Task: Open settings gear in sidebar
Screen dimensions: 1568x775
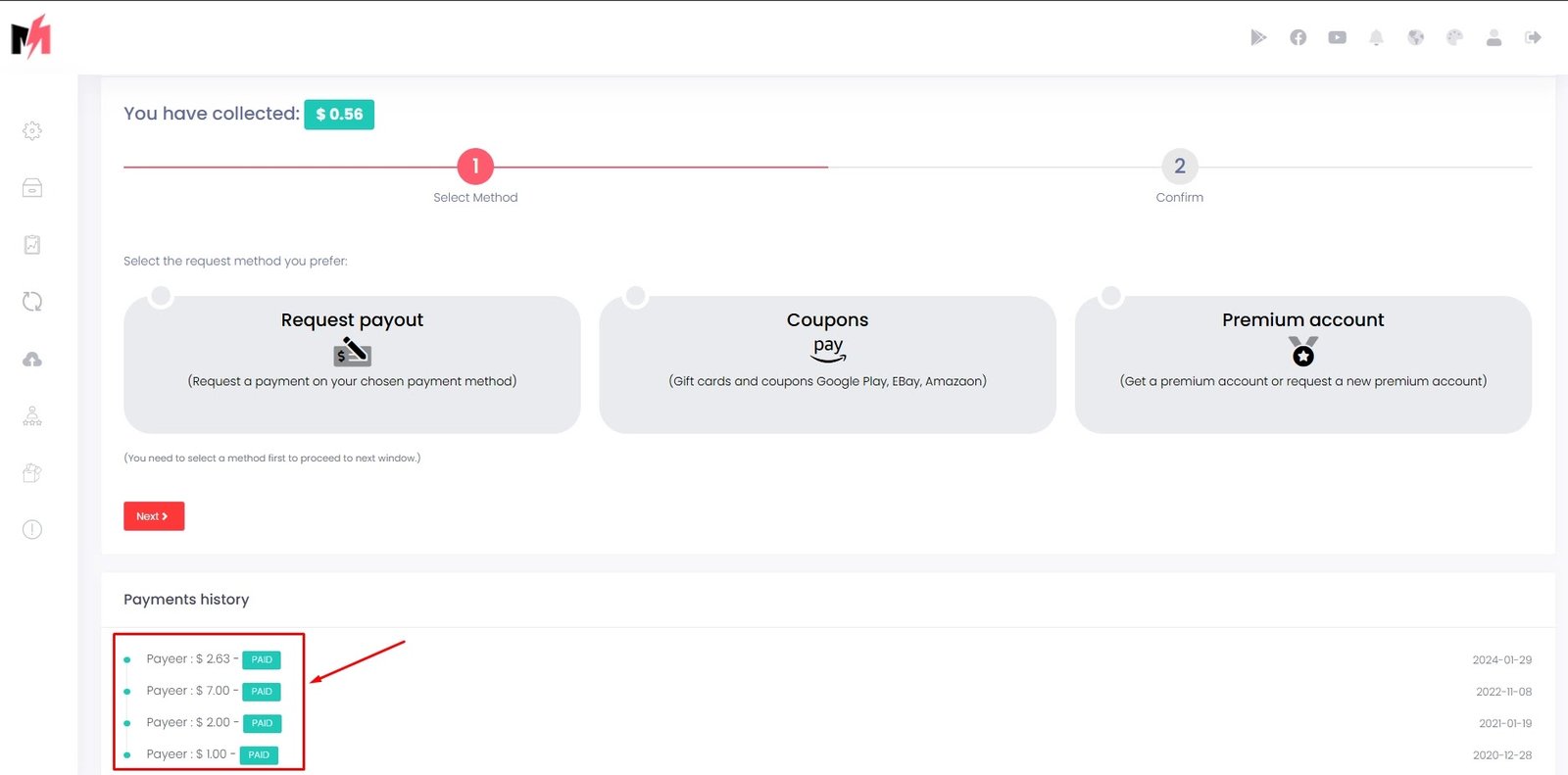Action: 32,130
